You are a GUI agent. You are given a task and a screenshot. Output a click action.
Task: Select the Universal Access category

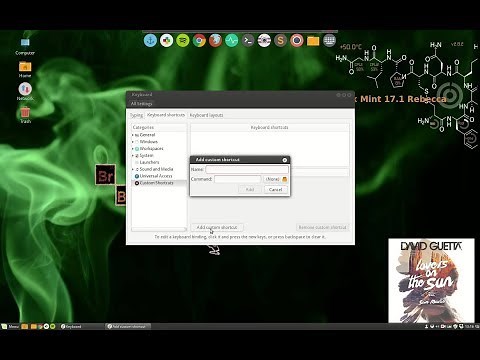pos(156,176)
